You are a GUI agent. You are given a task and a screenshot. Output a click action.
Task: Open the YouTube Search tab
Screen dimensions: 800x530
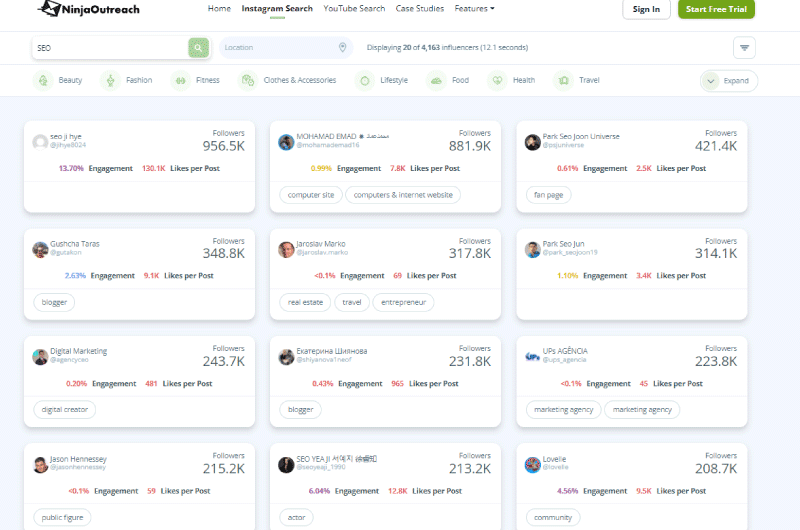coord(354,9)
